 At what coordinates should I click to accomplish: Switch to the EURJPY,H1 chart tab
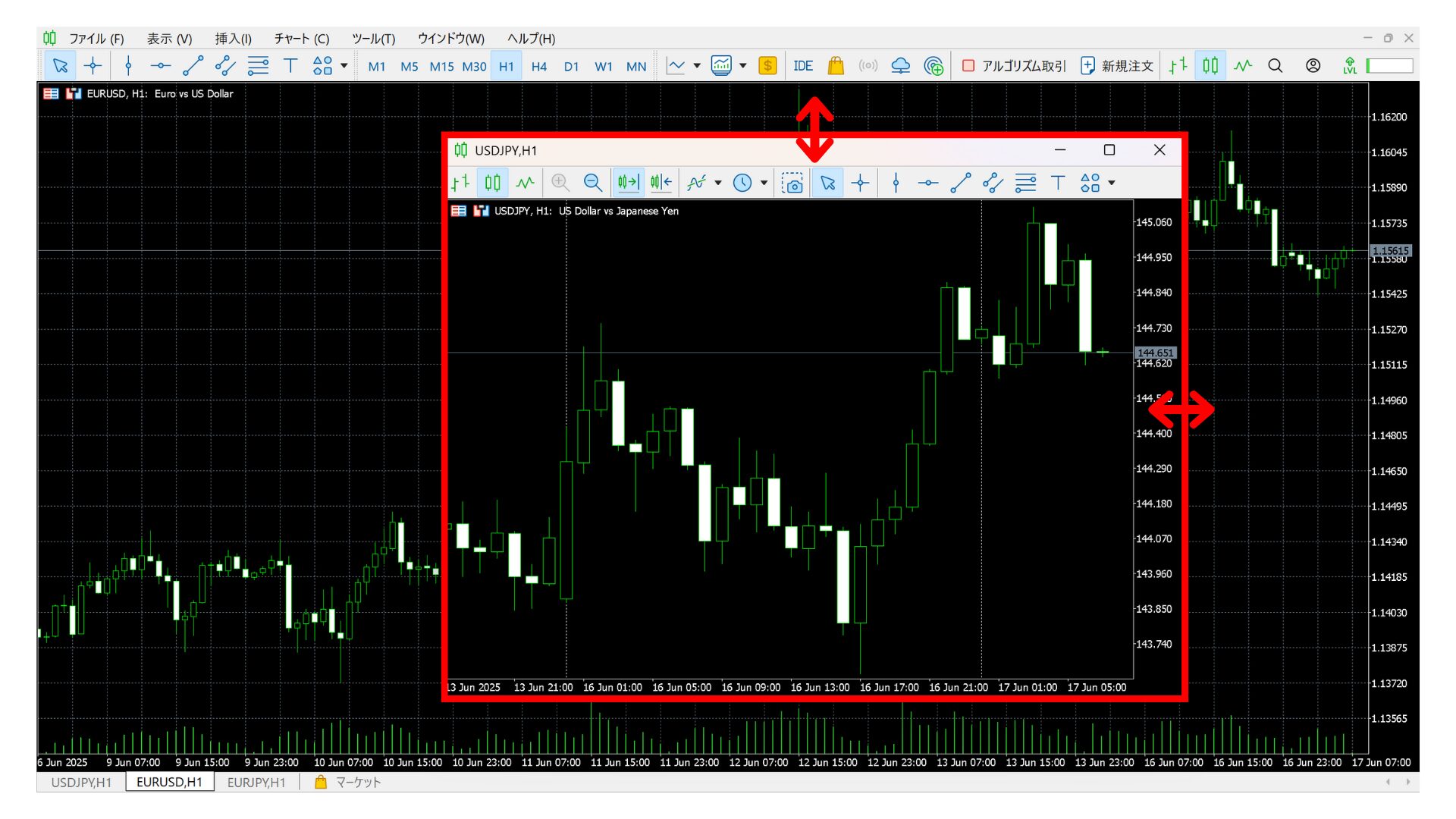(x=256, y=782)
